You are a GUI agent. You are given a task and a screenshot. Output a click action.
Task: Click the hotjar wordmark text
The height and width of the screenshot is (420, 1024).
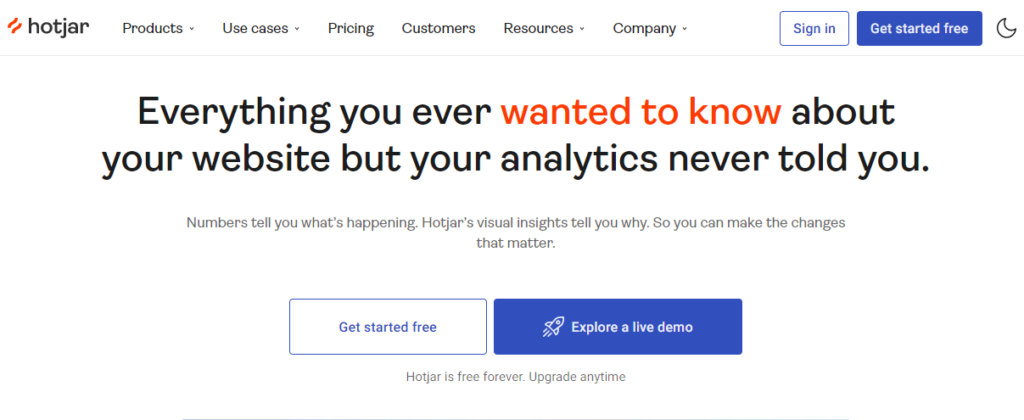[x=58, y=27]
